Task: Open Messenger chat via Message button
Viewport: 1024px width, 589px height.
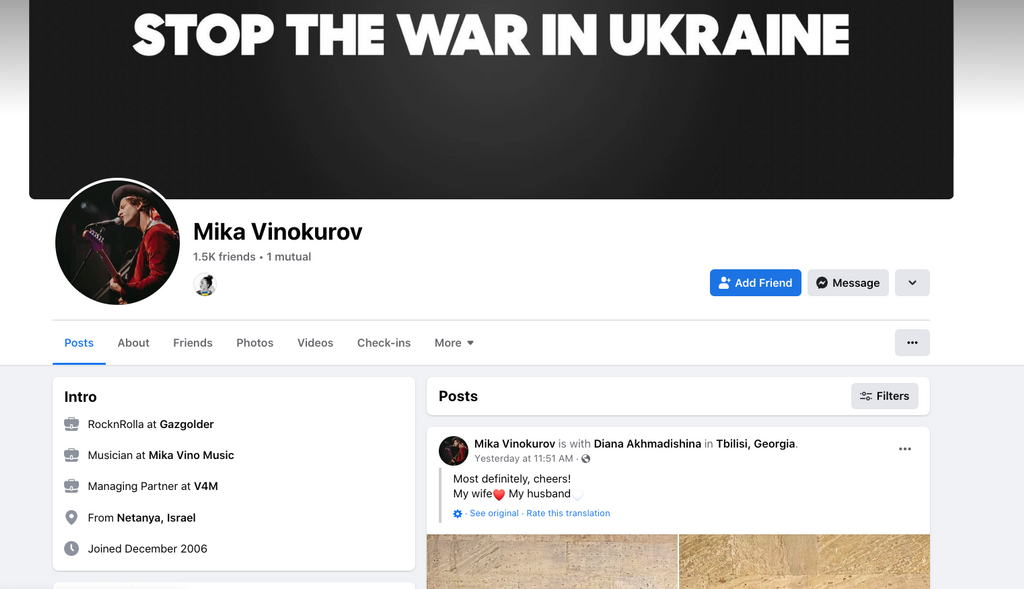Action: click(x=848, y=283)
